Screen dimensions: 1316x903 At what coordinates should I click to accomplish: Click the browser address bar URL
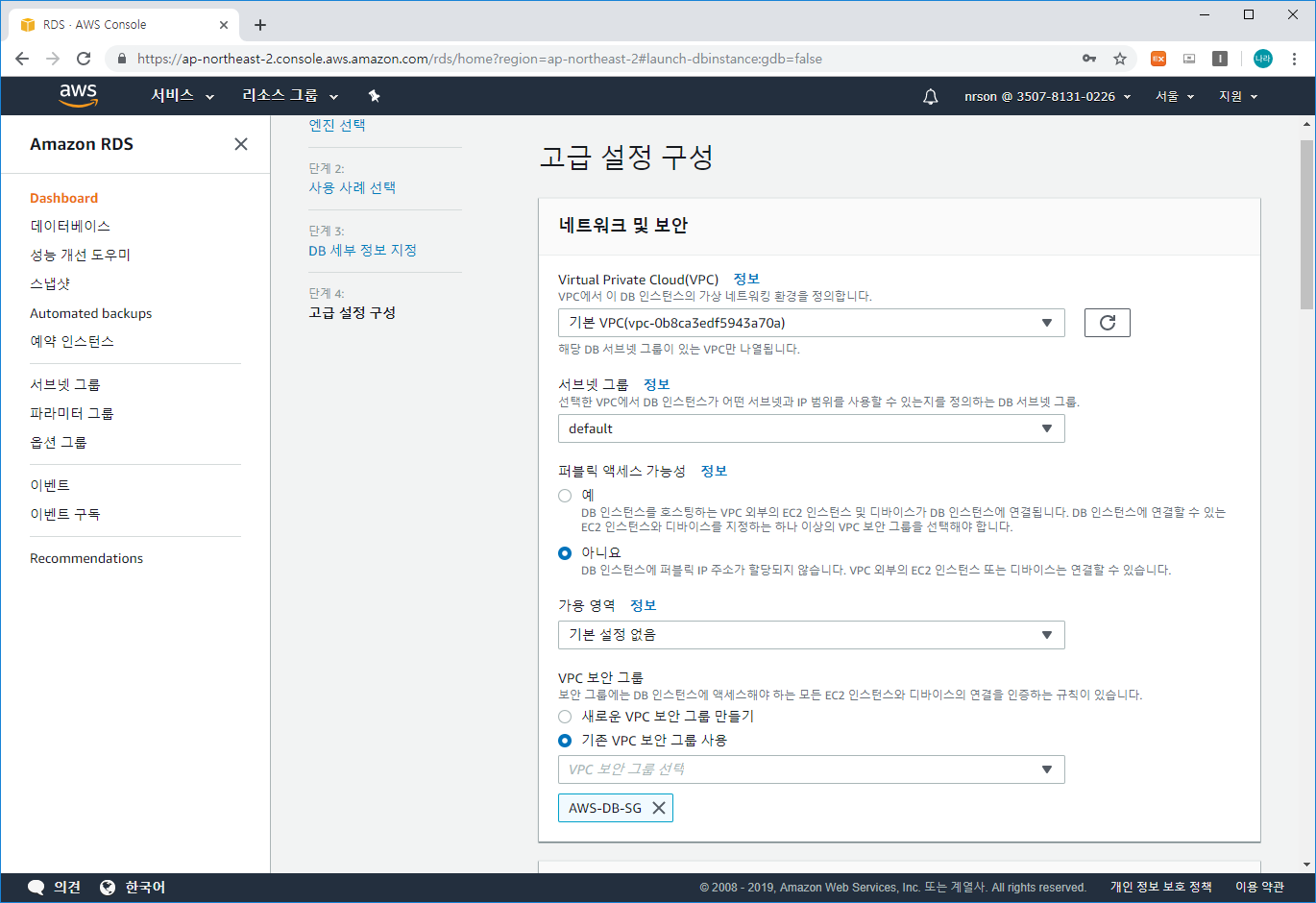click(x=479, y=59)
